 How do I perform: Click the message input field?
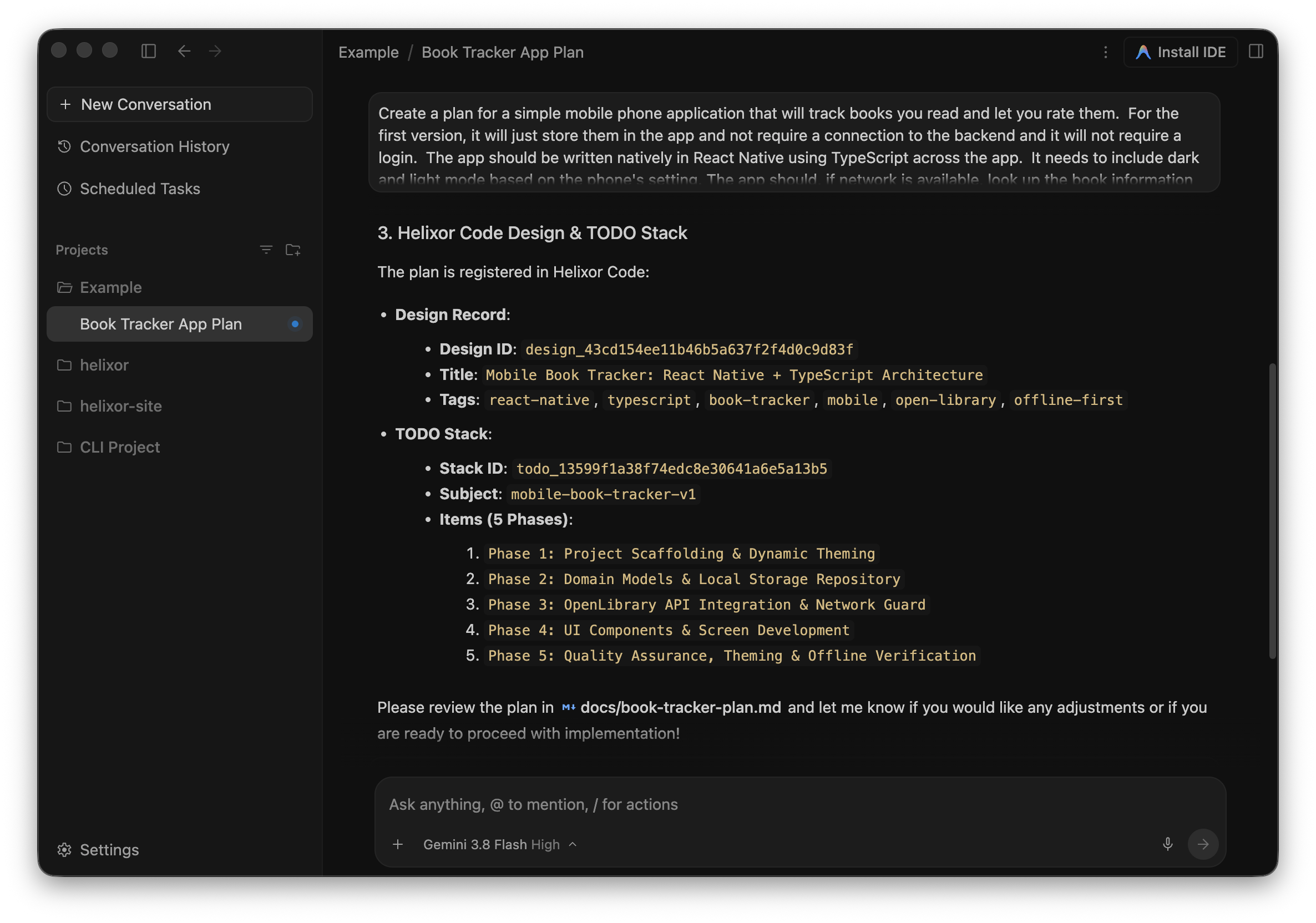(x=799, y=804)
